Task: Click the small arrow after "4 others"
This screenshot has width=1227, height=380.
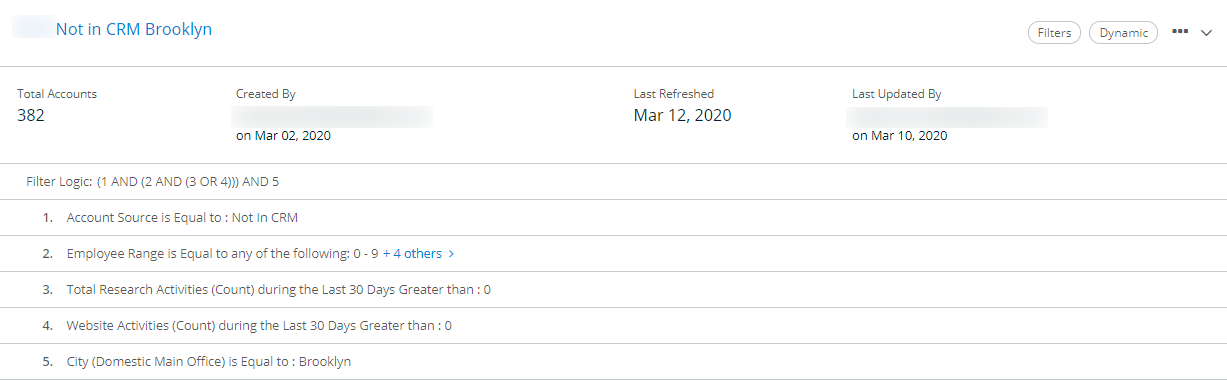Action: pos(452,254)
